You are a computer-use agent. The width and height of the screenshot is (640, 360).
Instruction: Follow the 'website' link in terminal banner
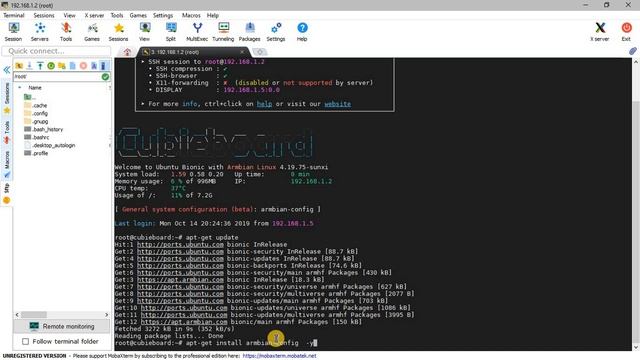[x=338, y=104]
